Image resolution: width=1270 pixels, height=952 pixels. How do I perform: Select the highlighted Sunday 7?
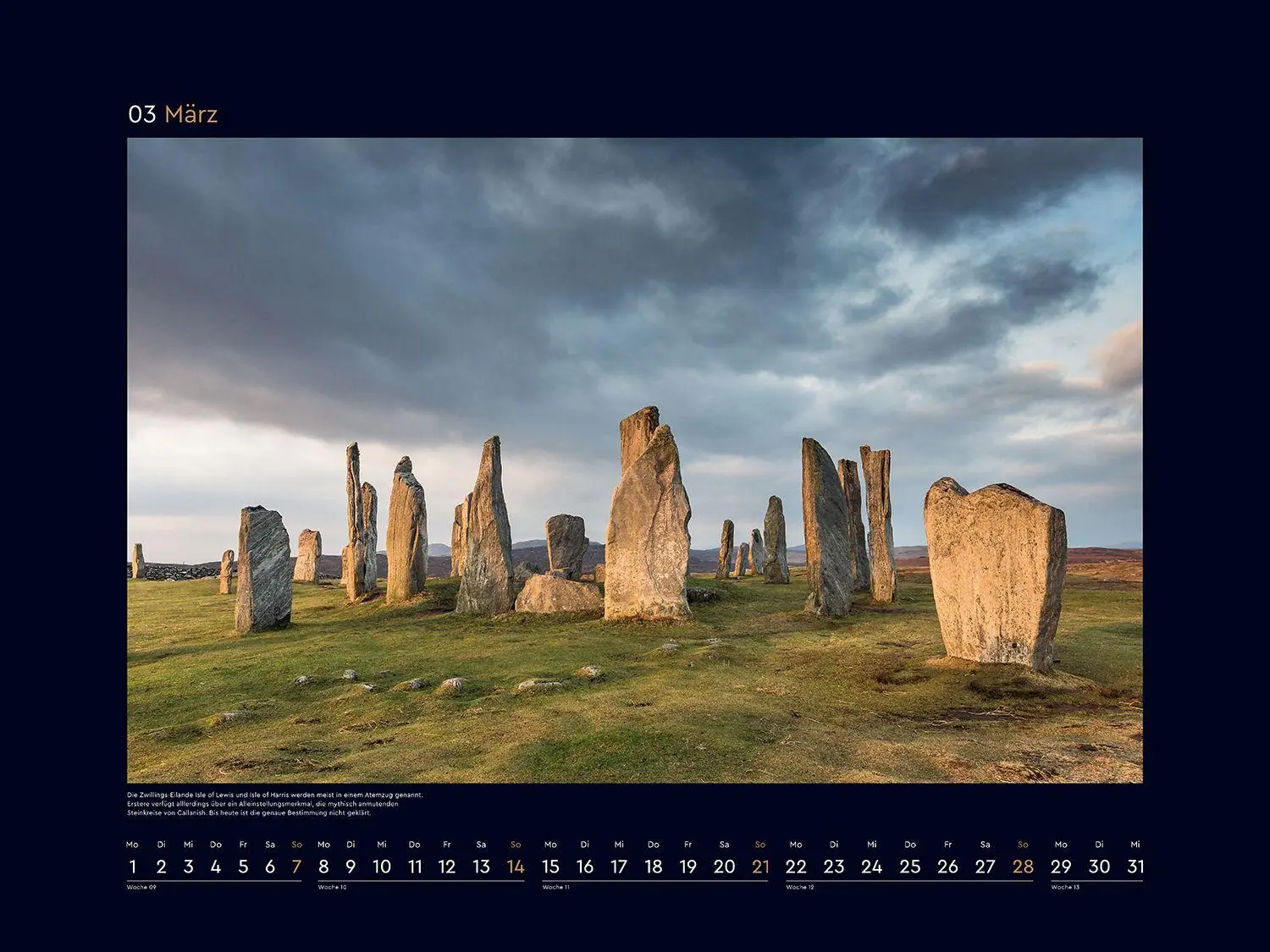coord(296,867)
